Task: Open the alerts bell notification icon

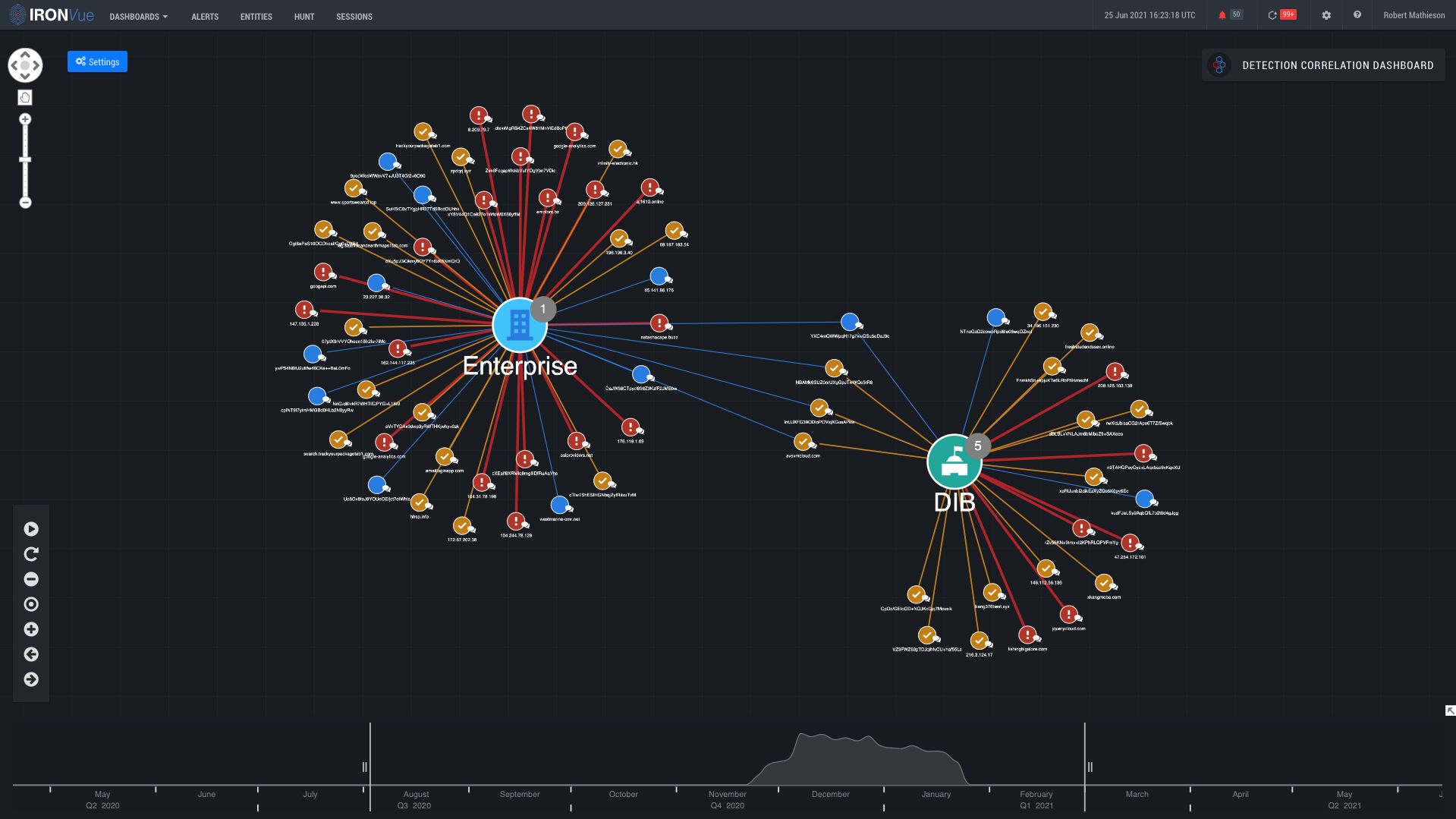Action: click(1222, 15)
